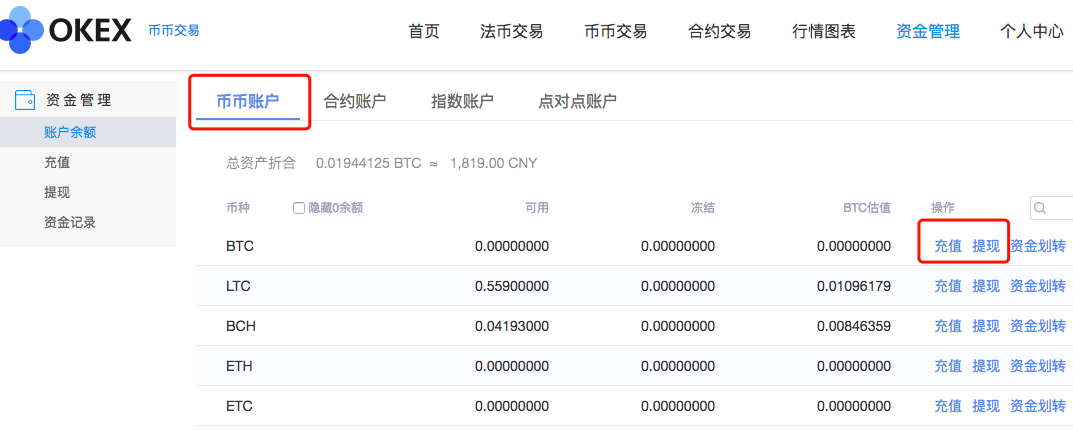This screenshot has height=430, width=1073.
Task: Select the 币币账户 tab
Action: click(248, 101)
